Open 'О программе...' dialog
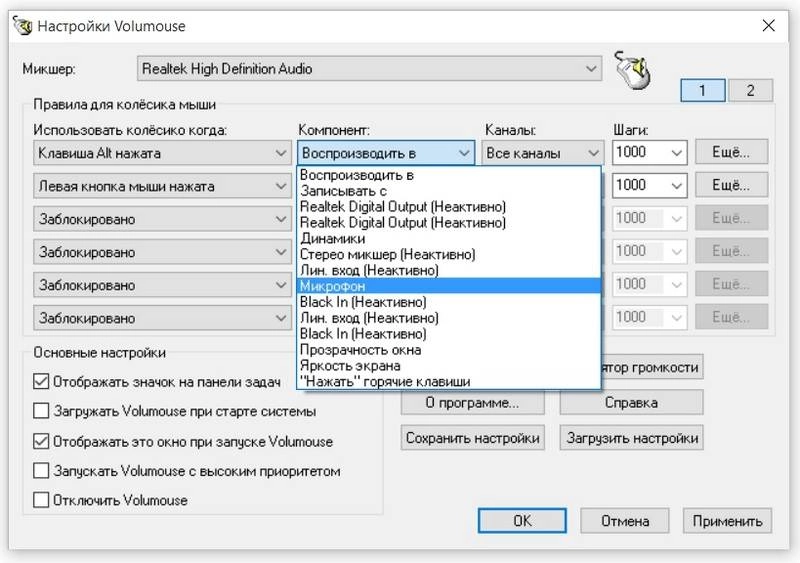The image size is (800, 563). tap(472, 403)
